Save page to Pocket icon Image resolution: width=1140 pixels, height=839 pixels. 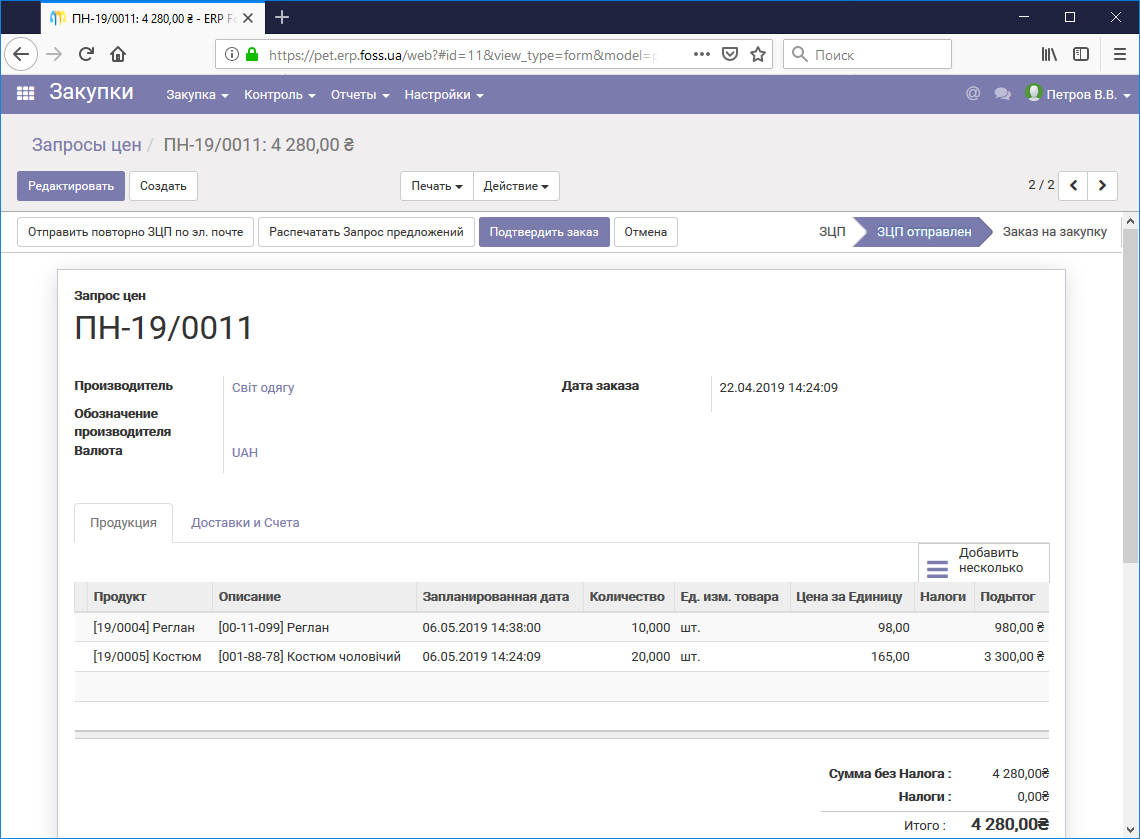(730, 55)
